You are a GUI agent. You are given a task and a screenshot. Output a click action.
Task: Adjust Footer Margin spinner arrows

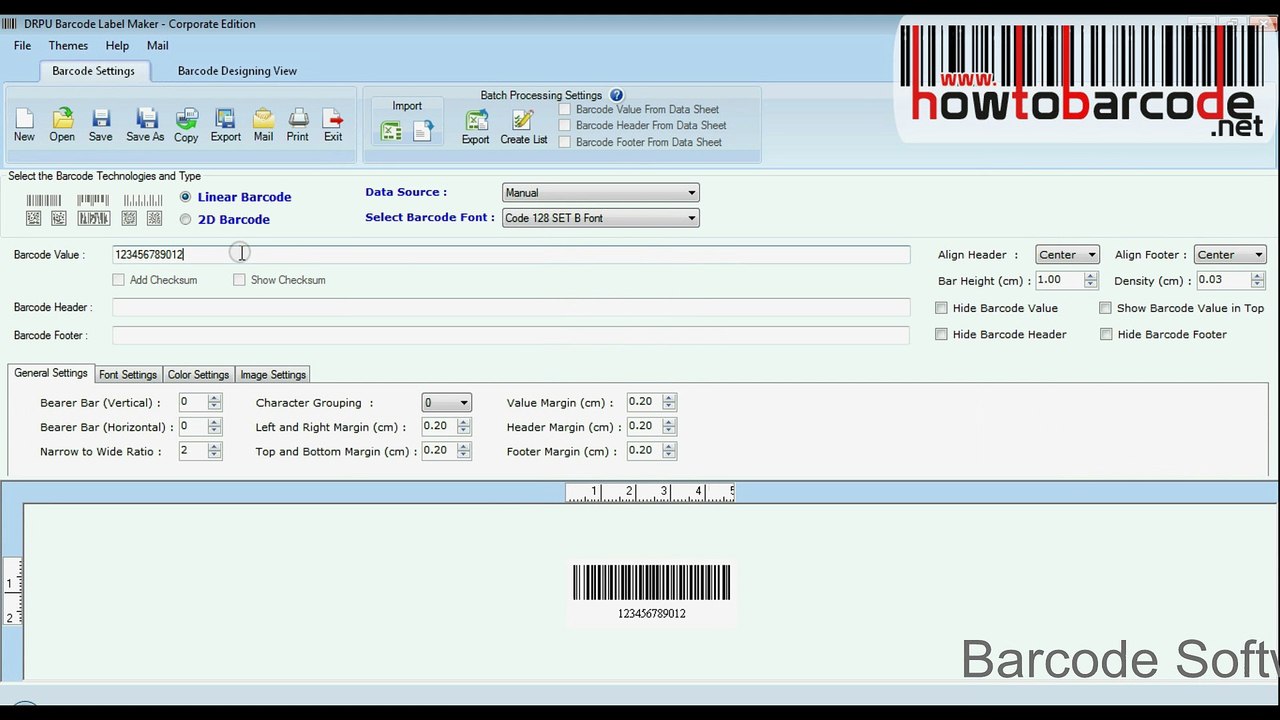[669, 451]
